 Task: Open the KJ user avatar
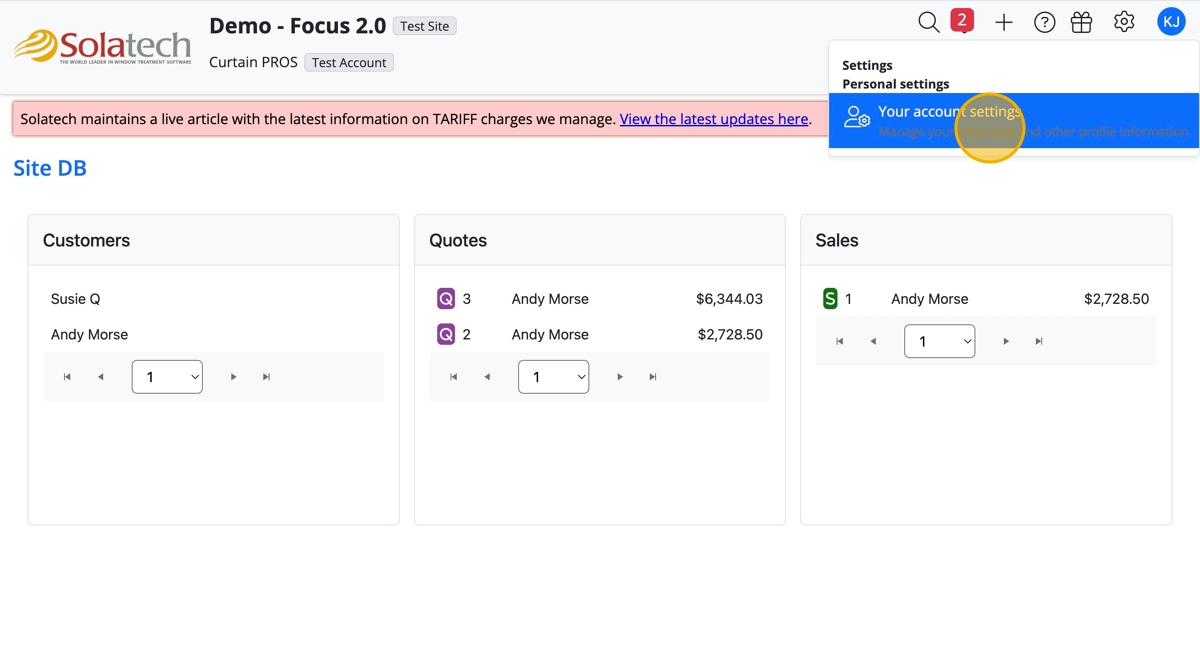pyautogui.click(x=1171, y=21)
